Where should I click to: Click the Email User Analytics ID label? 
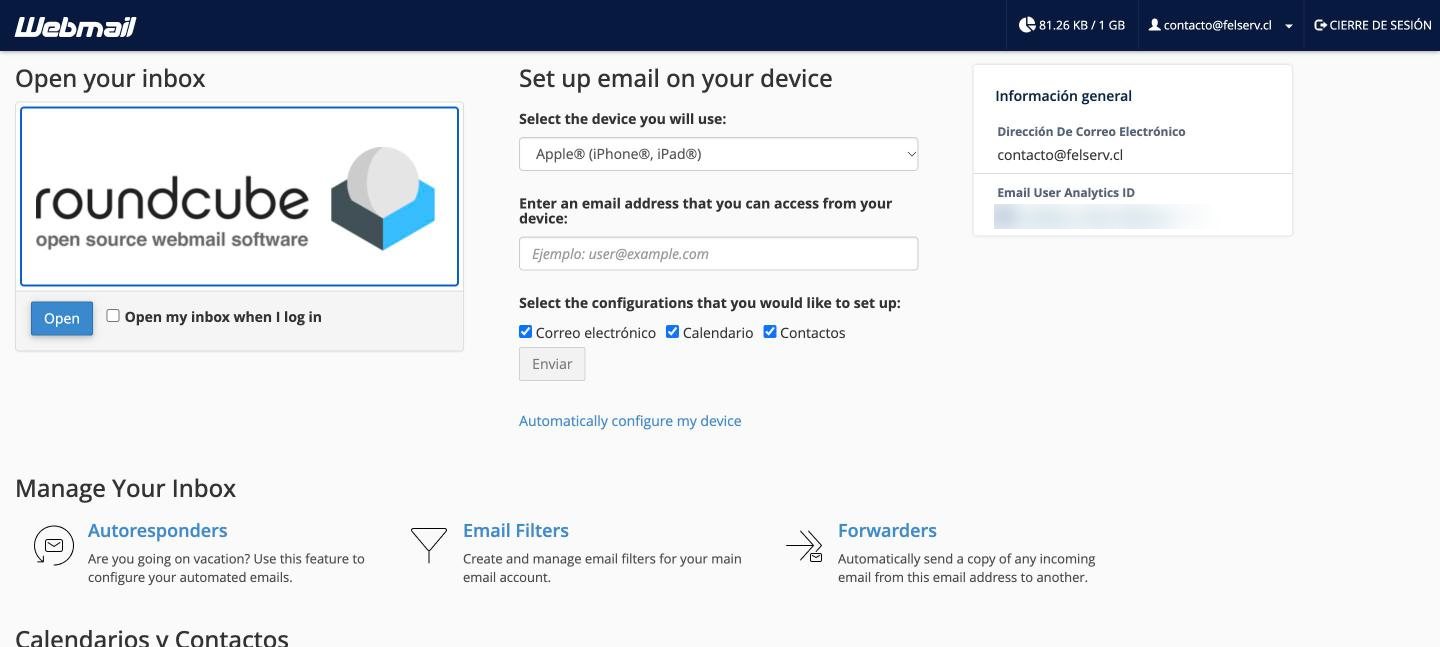(x=1066, y=192)
